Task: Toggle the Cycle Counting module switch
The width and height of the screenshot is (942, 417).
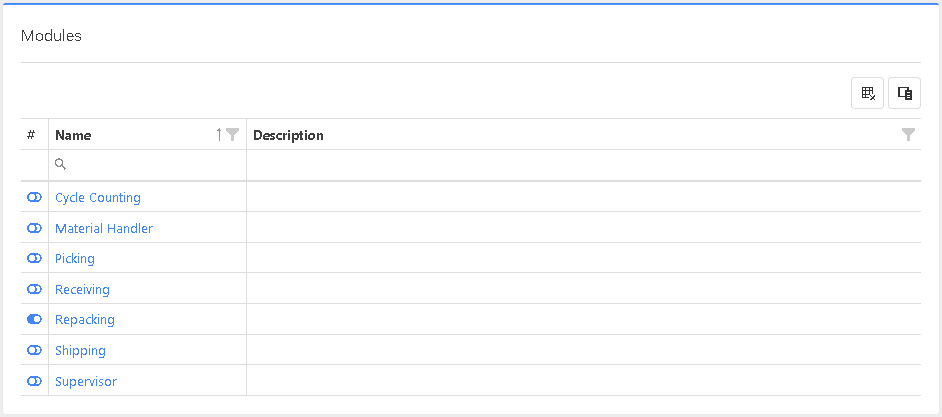Action: click(x=34, y=198)
